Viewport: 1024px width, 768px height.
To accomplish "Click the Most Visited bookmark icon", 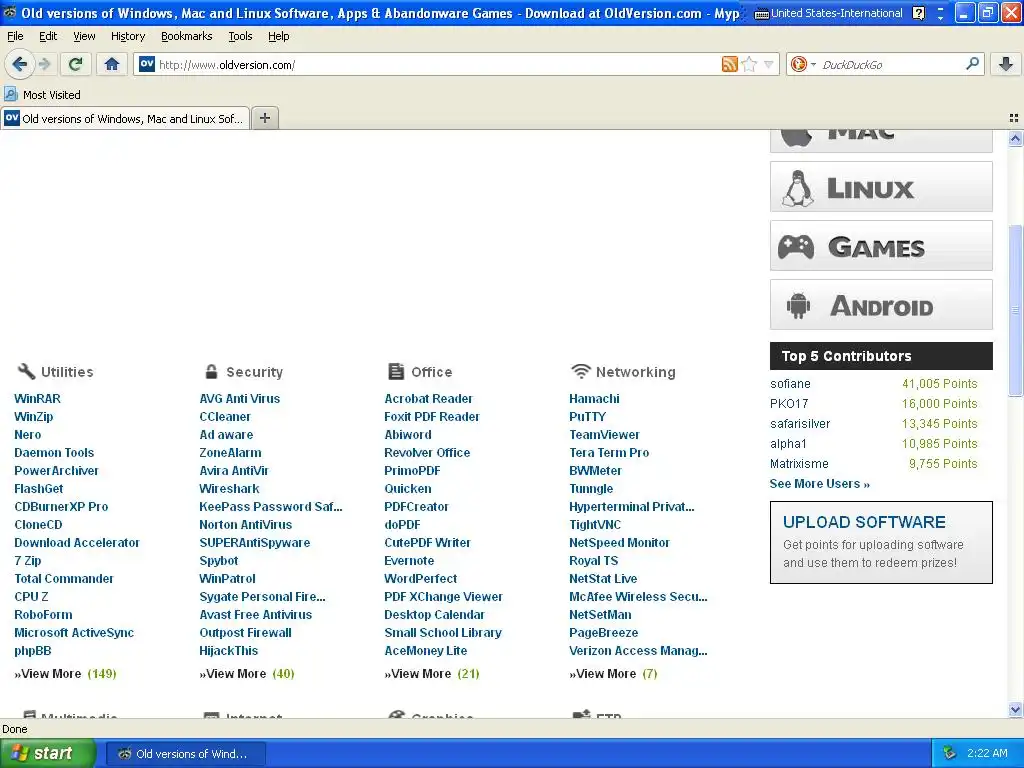I will 10,94.
